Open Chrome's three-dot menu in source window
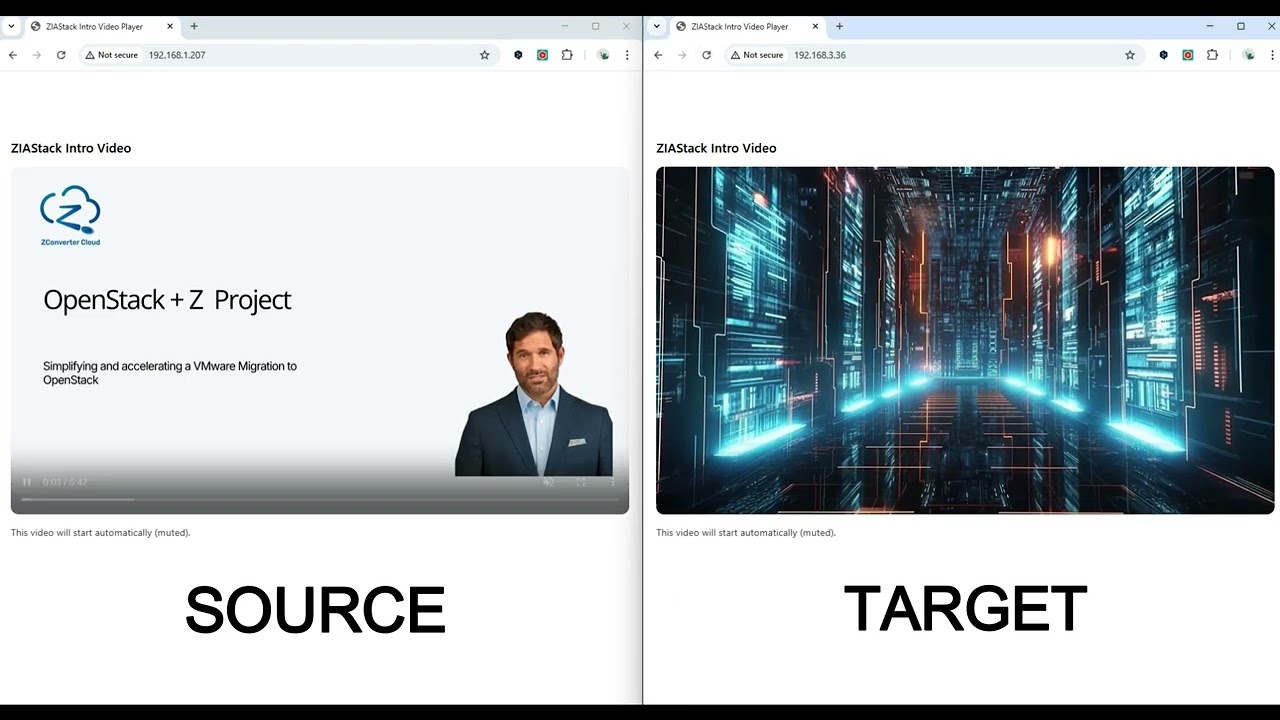The height and width of the screenshot is (720, 1280). pyautogui.click(x=627, y=55)
